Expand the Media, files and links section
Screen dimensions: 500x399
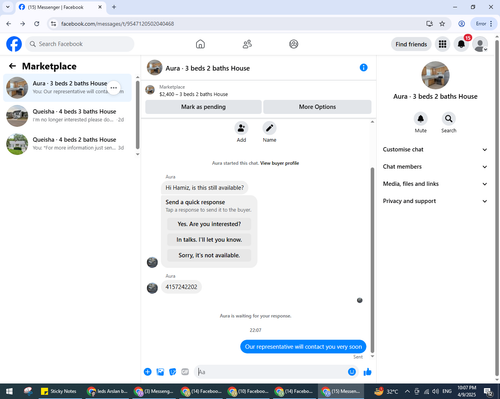pyautogui.click(x=435, y=184)
